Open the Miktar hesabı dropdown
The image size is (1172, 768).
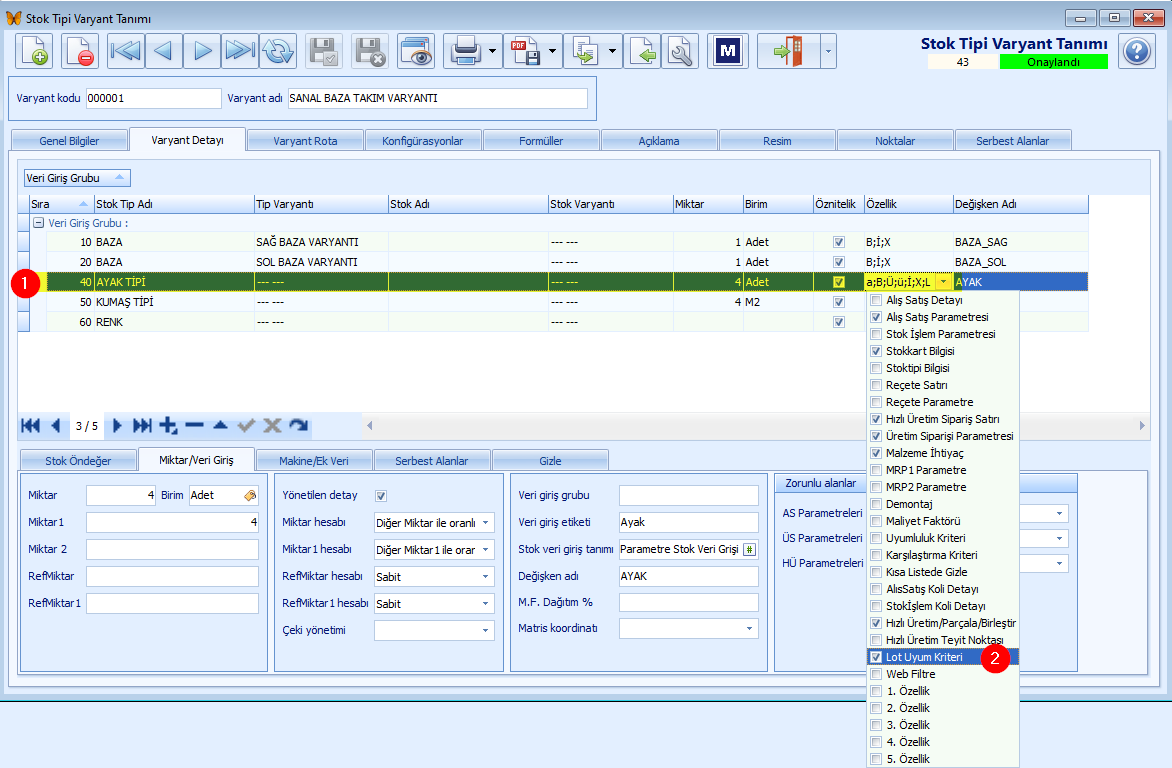coord(486,523)
